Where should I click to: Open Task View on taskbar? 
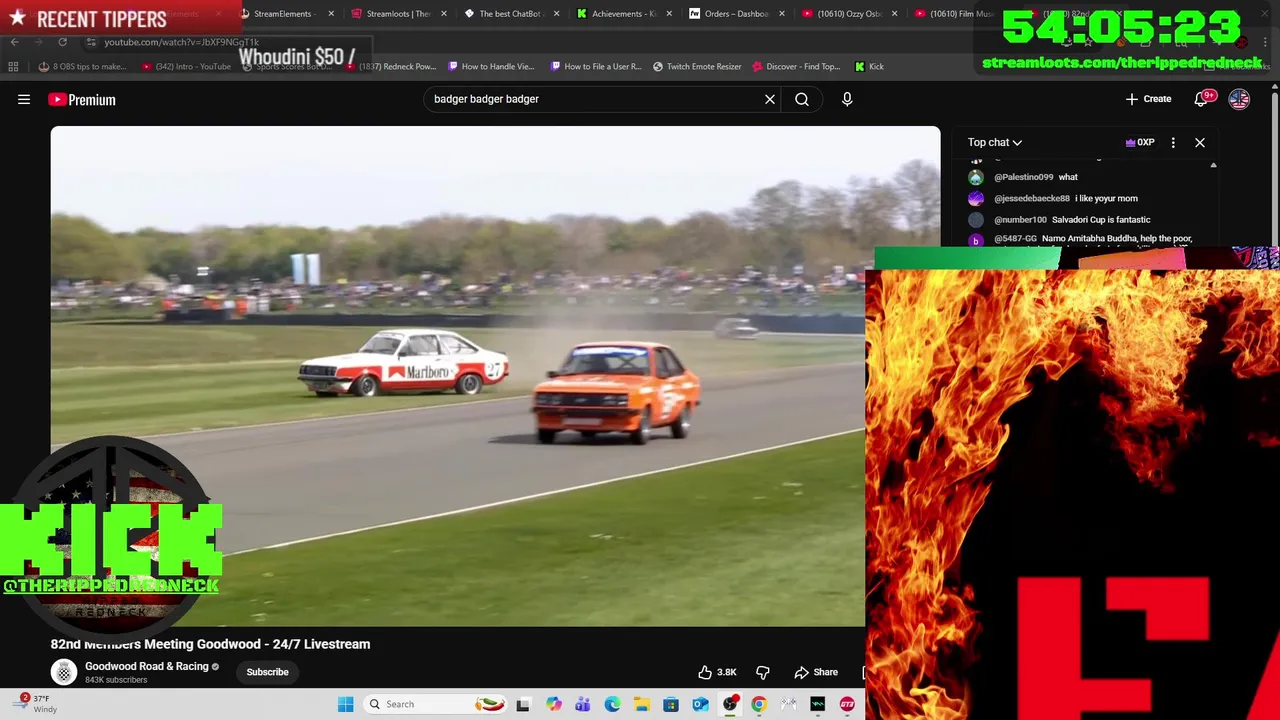point(523,704)
